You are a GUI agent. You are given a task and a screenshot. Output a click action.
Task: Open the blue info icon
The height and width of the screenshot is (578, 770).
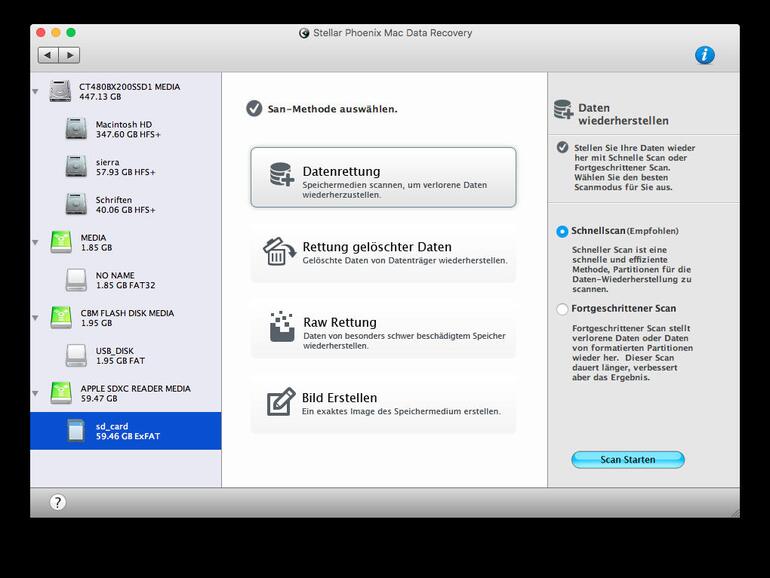(704, 55)
